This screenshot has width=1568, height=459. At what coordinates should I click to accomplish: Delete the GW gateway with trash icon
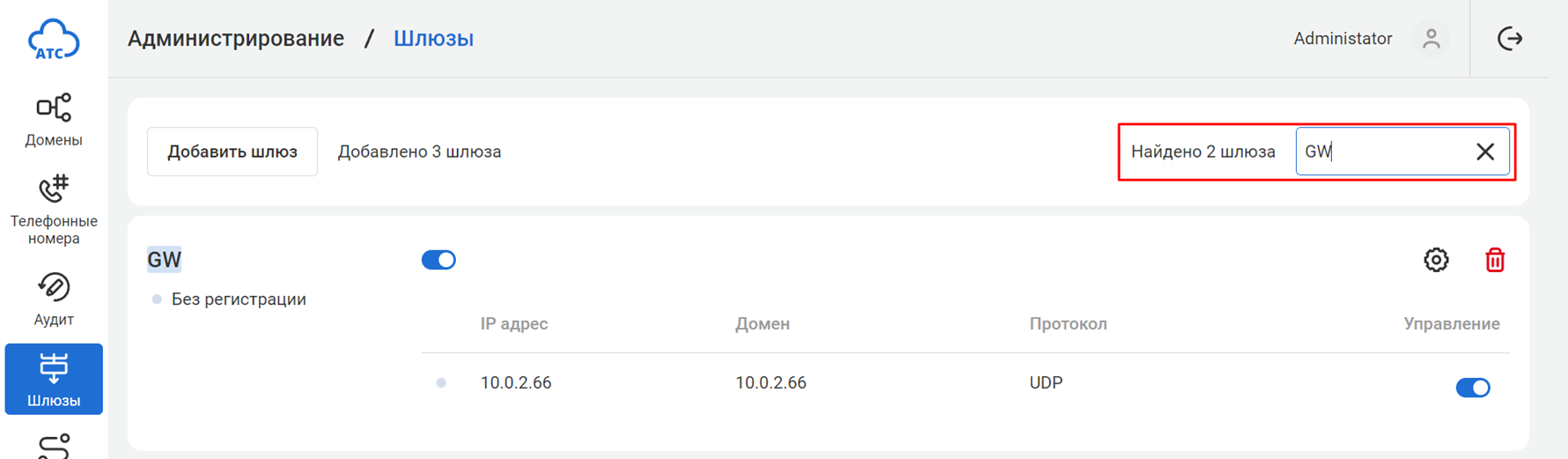(x=1494, y=260)
